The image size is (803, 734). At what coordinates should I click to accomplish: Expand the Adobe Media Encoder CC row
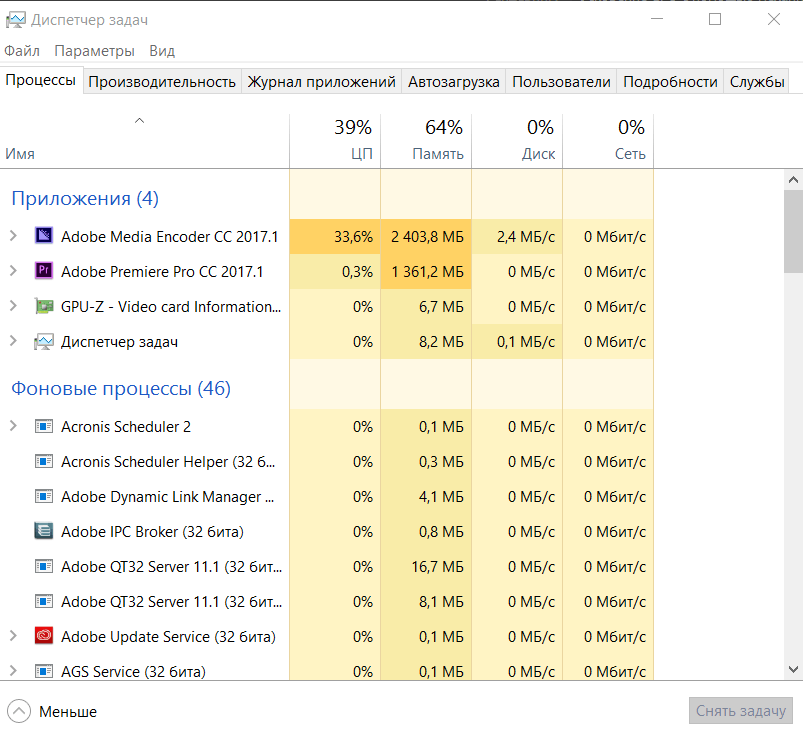14,236
